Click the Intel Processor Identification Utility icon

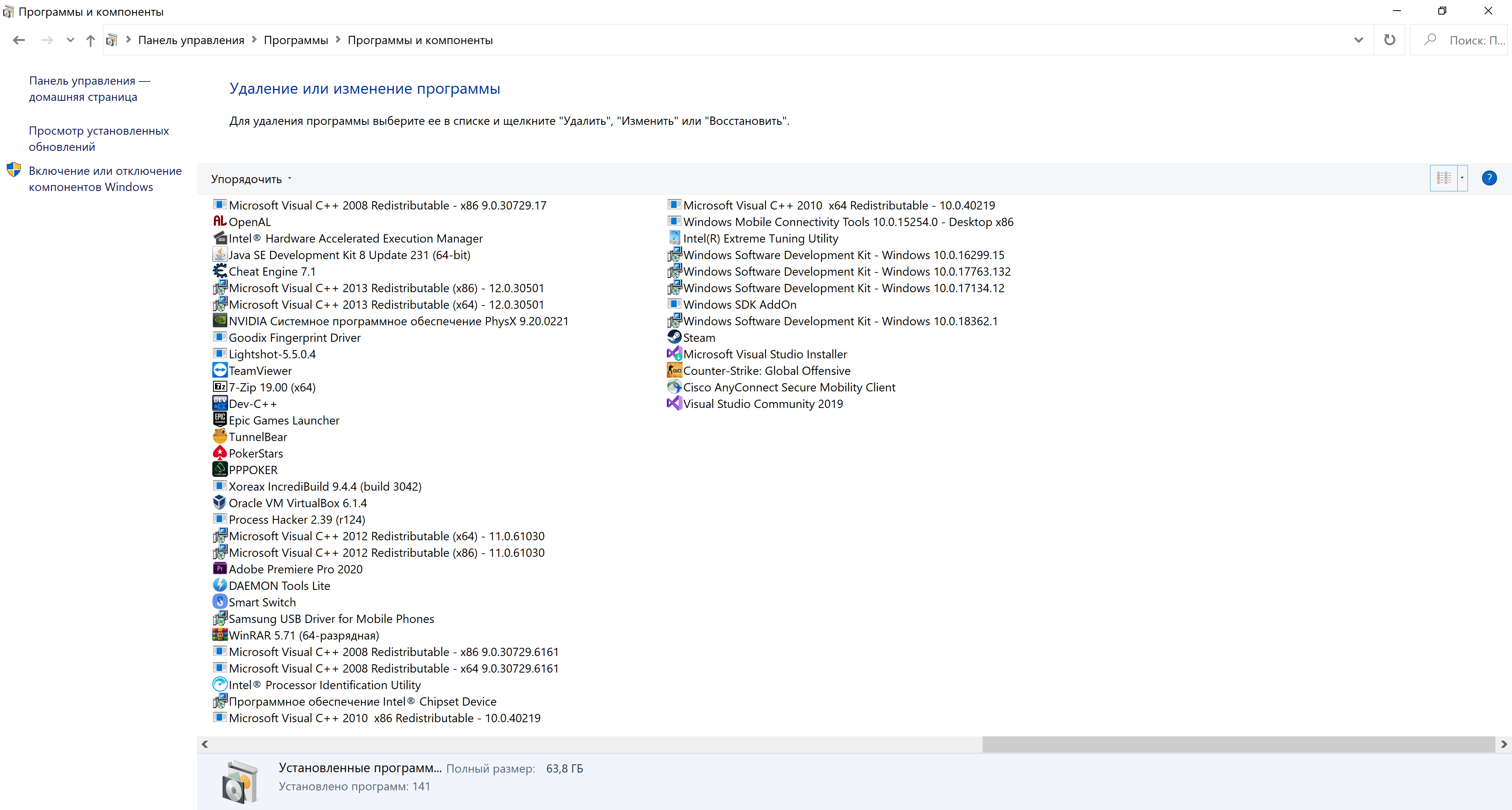[219, 684]
